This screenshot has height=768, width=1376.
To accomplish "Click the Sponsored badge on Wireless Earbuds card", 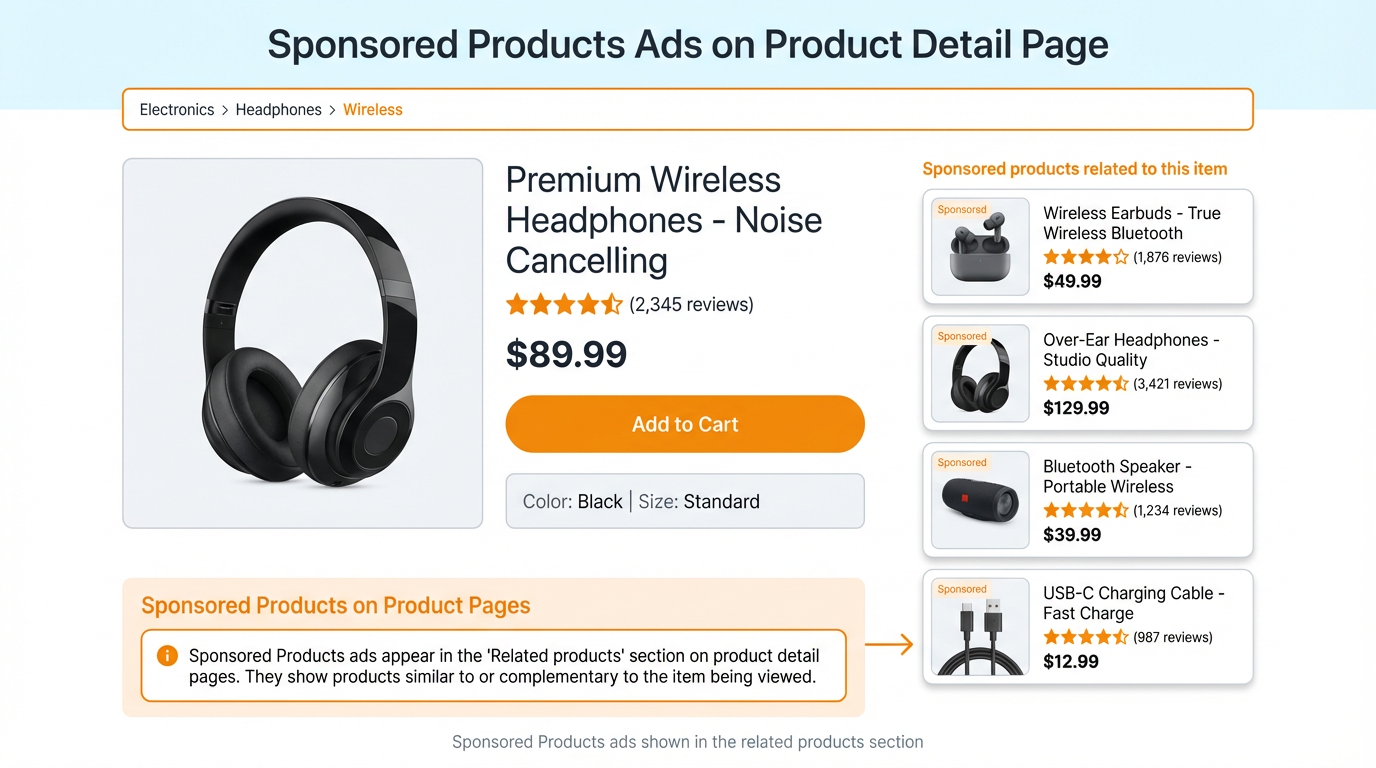I will [961, 209].
